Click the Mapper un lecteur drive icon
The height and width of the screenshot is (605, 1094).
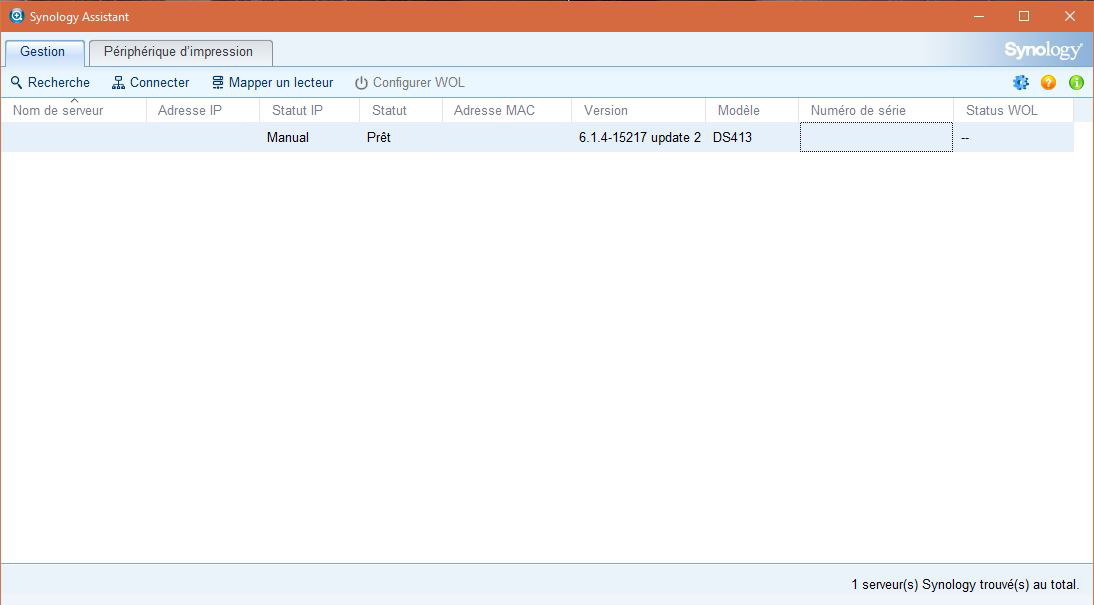pyautogui.click(x=218, y=83)
